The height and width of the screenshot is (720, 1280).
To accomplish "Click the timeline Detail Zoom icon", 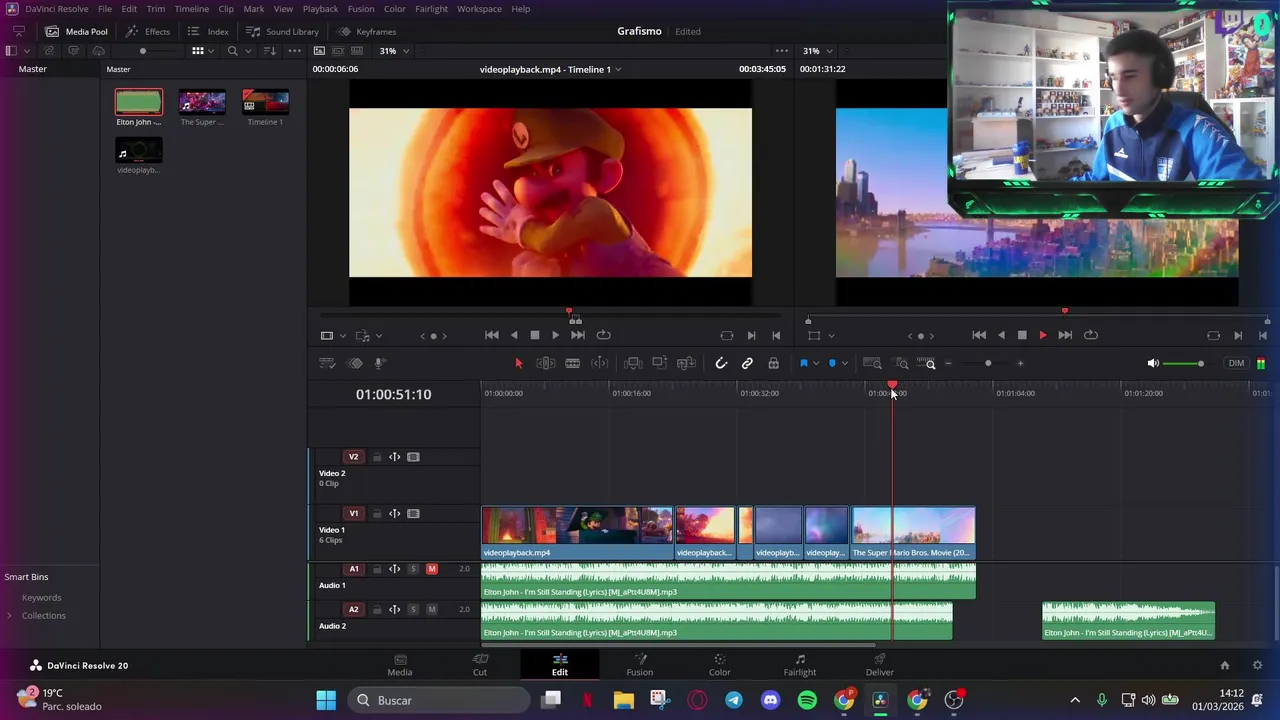I will [902, 363].
